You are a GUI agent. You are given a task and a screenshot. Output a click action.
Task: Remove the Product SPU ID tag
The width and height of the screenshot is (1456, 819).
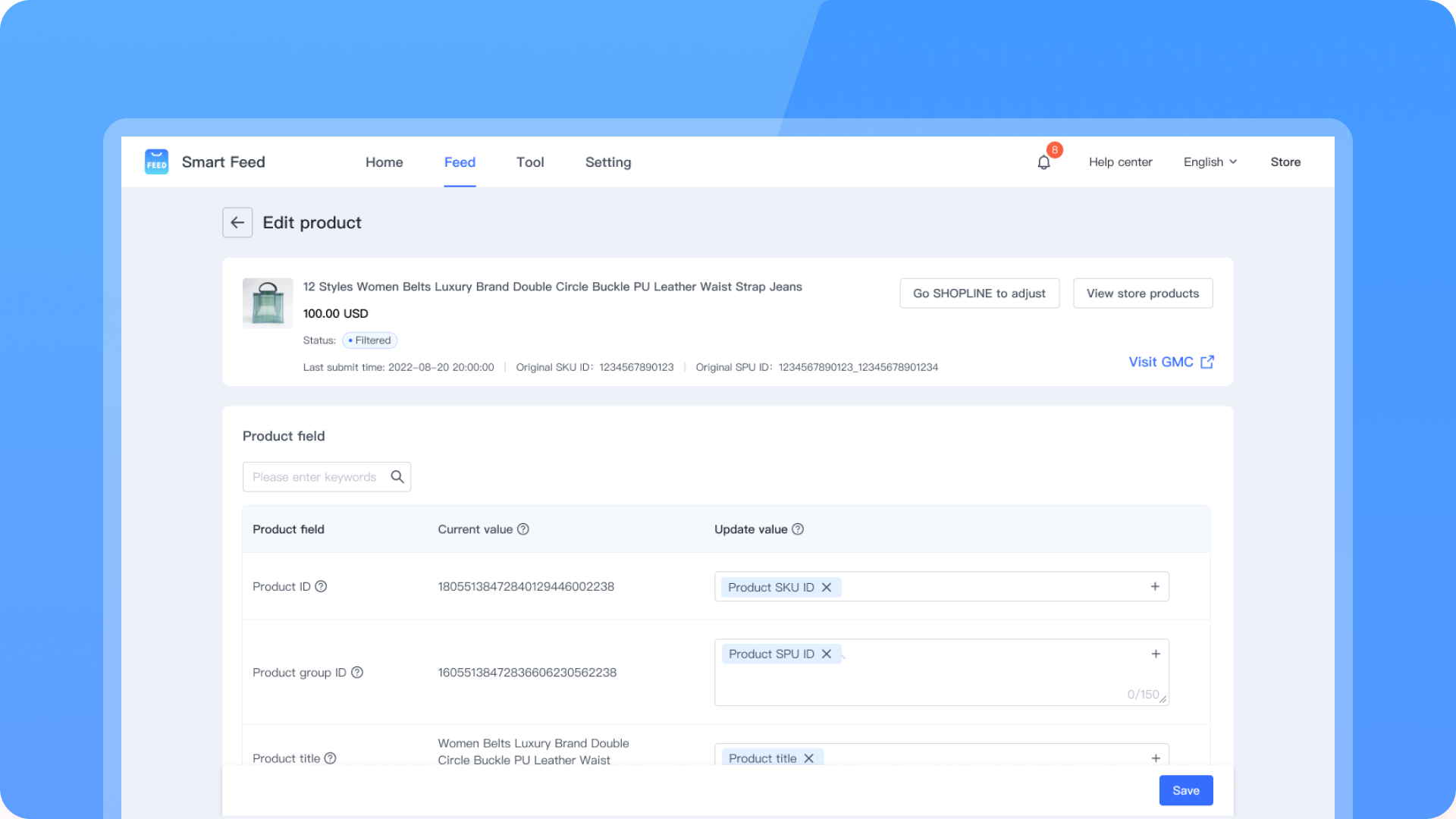pyautogui.click(x=827, y=654)
